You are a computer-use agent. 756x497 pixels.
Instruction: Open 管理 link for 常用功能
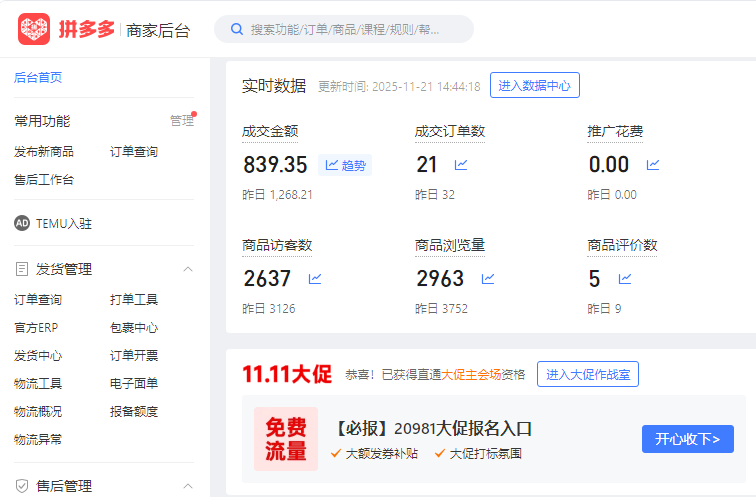(181, 121)
